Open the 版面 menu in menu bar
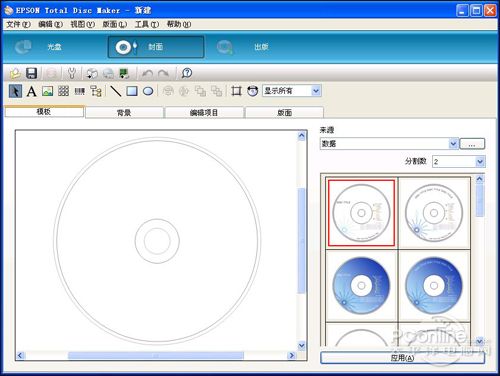The width and height of the screenshot is (500, 376). 114,24
